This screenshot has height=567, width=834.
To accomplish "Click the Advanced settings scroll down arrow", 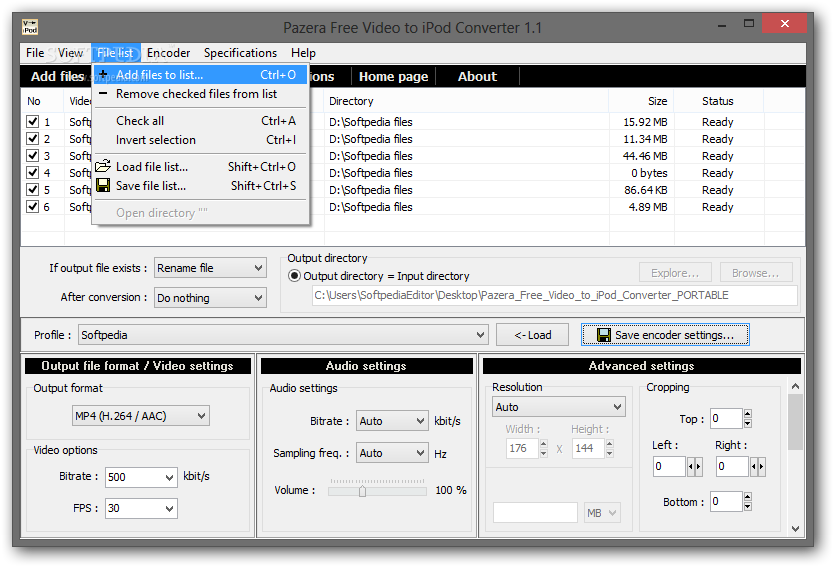I will [795, 528].
